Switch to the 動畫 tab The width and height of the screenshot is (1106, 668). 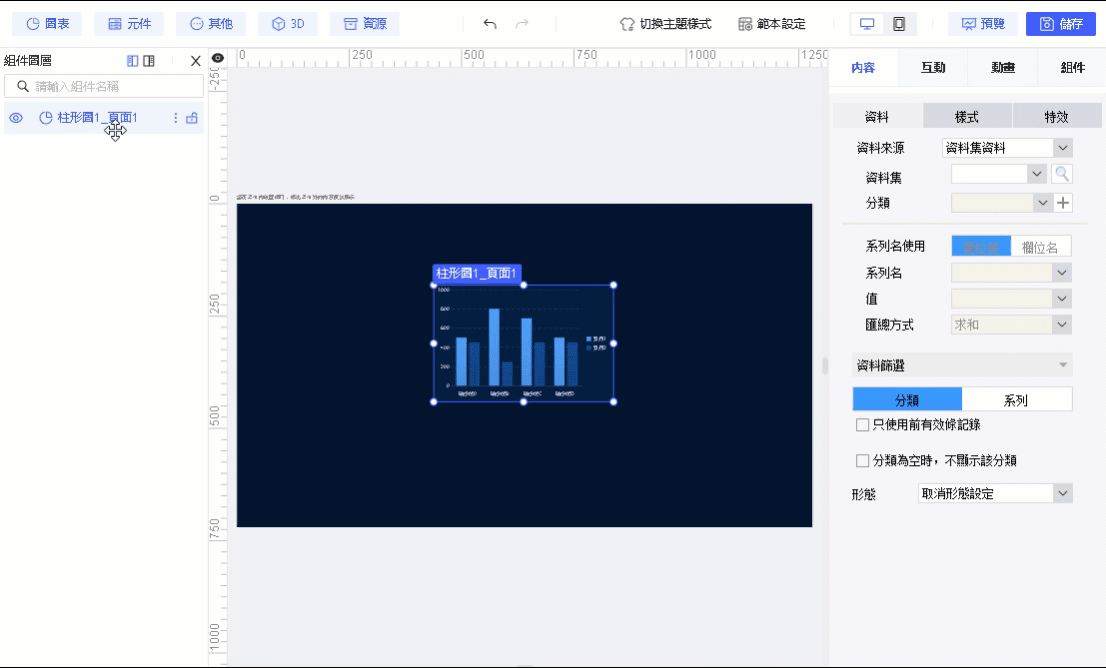pyautogui.click(x=1002, y=68)
